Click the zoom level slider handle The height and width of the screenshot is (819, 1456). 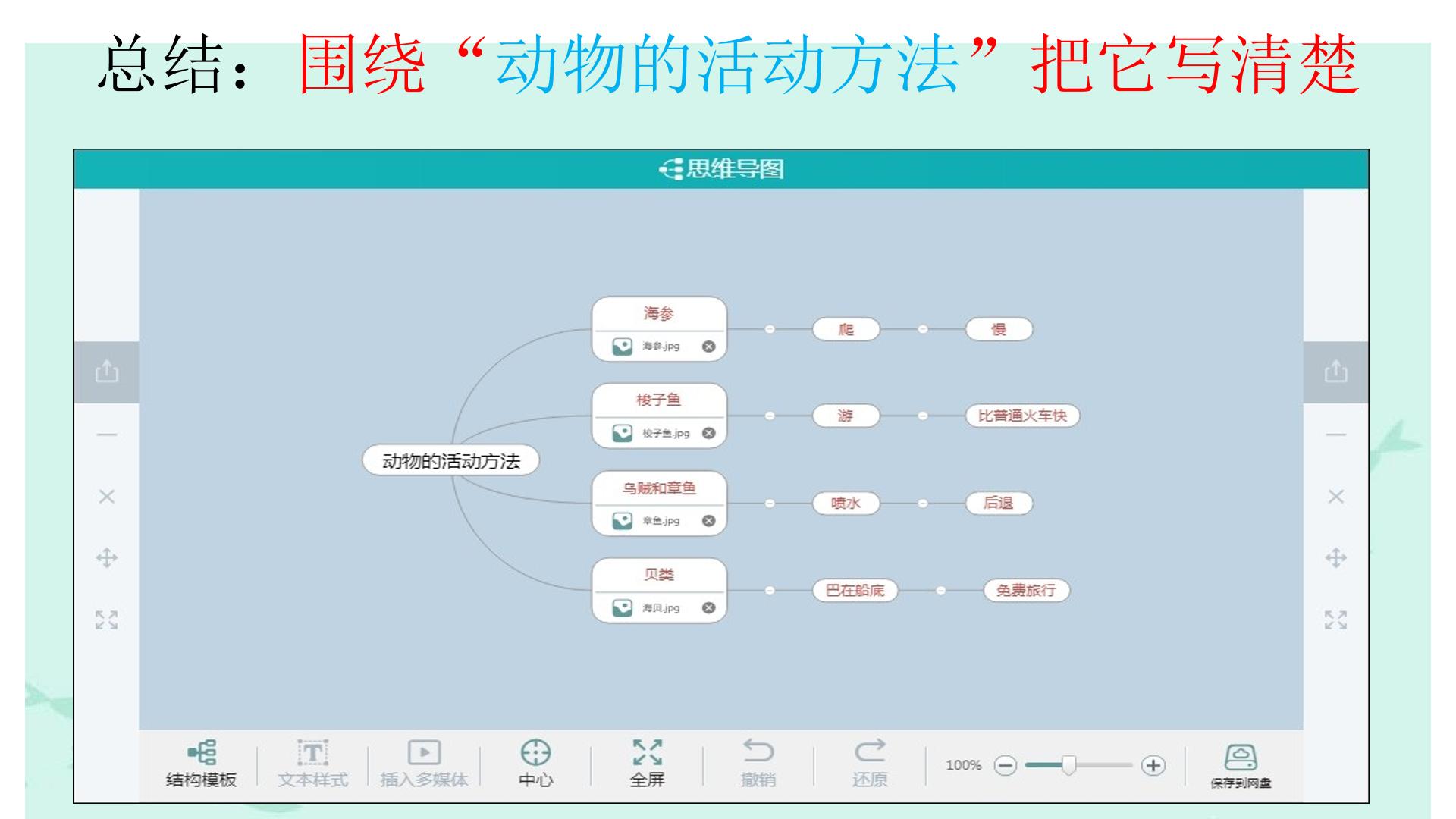click(1068, 766)
